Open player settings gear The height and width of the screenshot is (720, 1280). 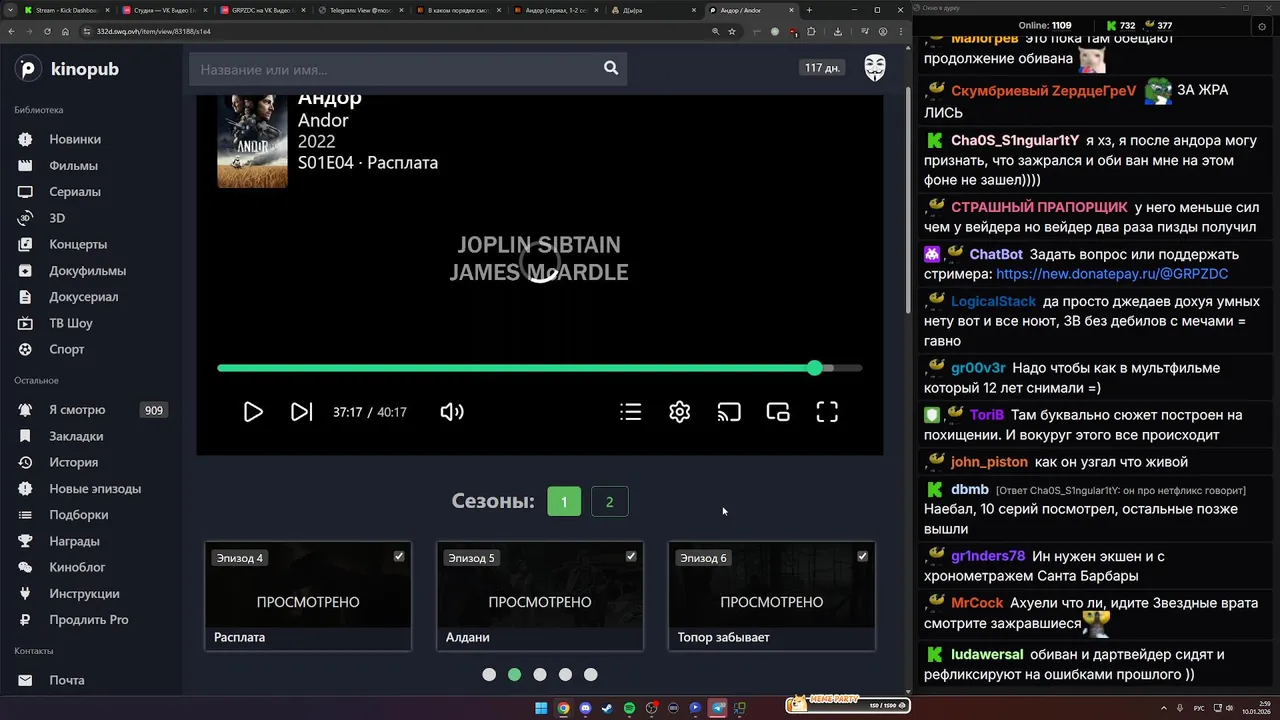pyautogui.click(x=680, y=412)
